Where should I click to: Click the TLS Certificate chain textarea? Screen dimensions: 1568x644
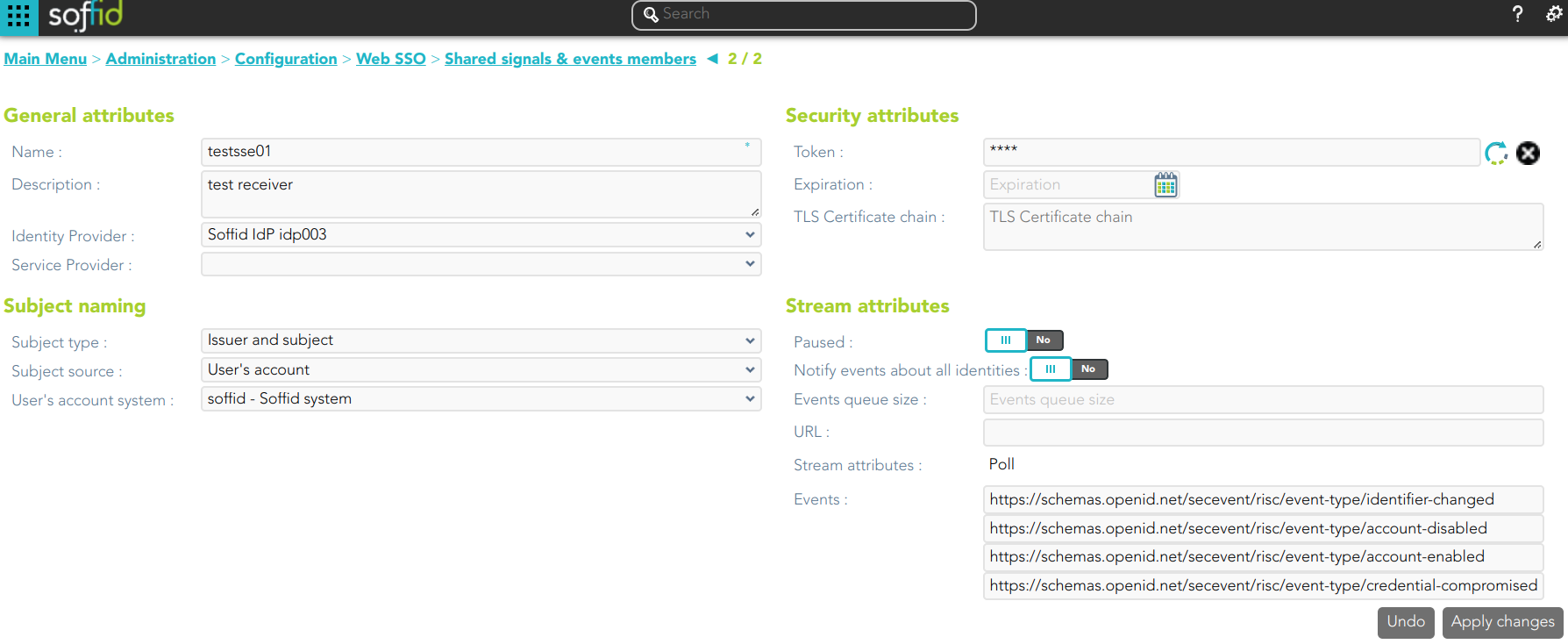tap(1263, 226)
